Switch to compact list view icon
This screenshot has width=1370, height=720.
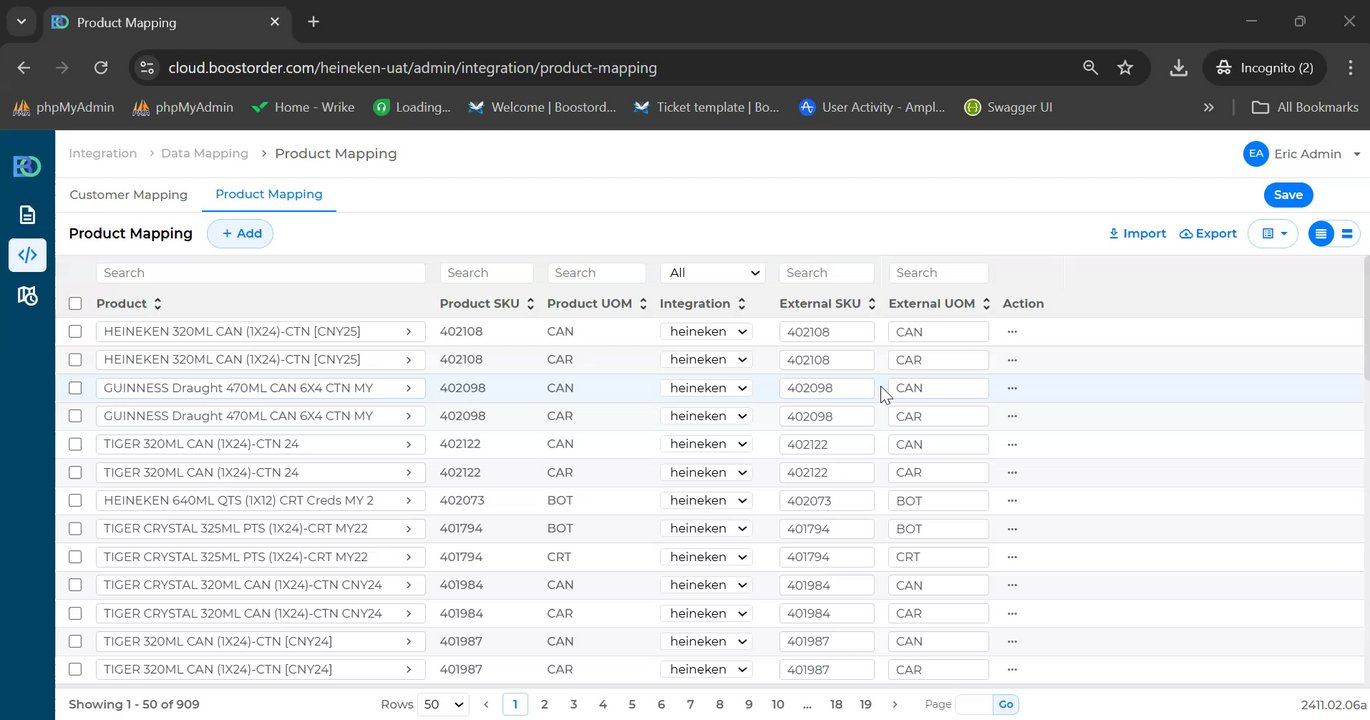click(1321, 234)
